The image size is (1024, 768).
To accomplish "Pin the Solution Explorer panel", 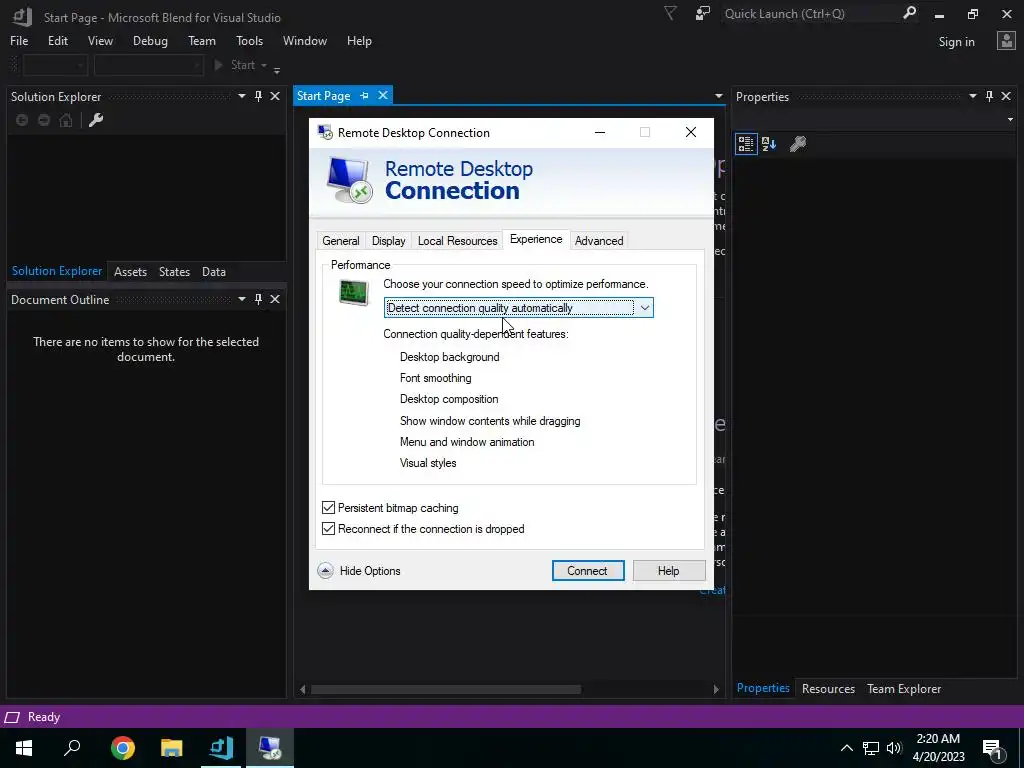I will click(x=258, y=96).
